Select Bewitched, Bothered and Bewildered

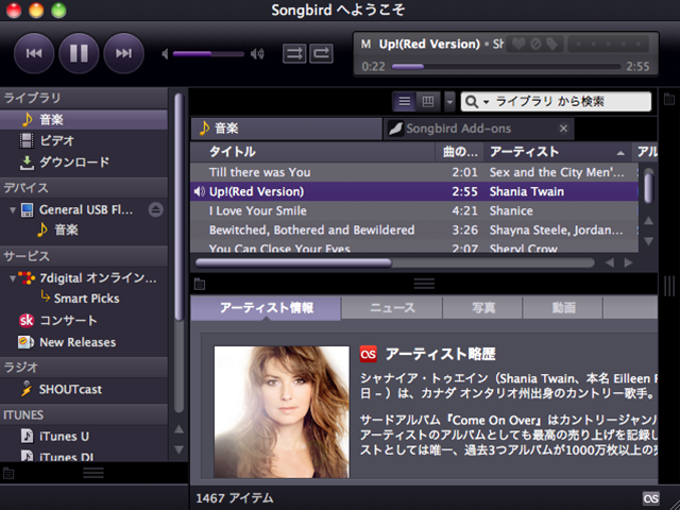click(312, 230)
